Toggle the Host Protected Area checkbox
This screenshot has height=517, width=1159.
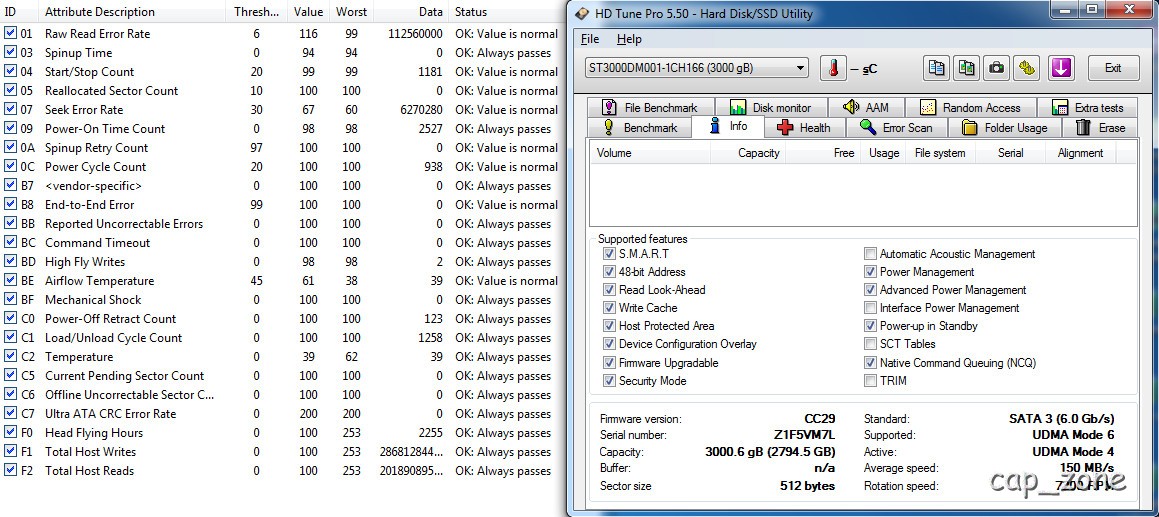click(x=609, y=325)
